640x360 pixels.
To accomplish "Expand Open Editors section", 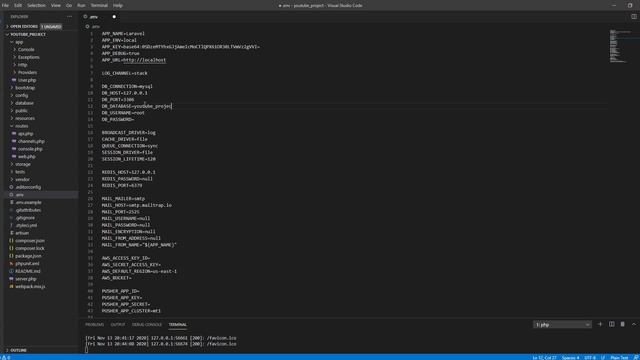I will (24, 27).
